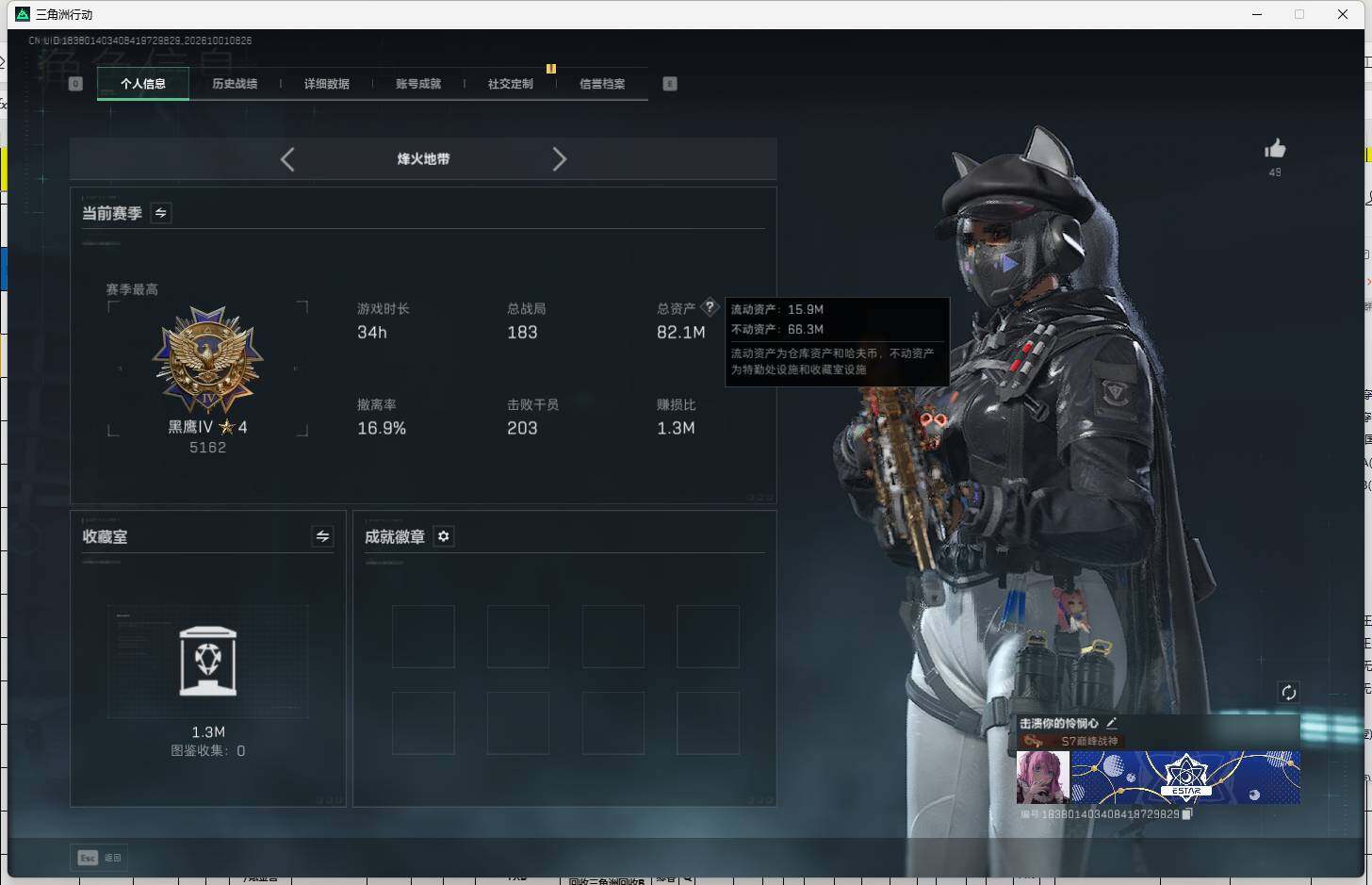Image resolution: width=1372 pixels, height=885 pixels.
Task: Click the 撤离率 value 16.9%
Action: click(x=382, y=429)
